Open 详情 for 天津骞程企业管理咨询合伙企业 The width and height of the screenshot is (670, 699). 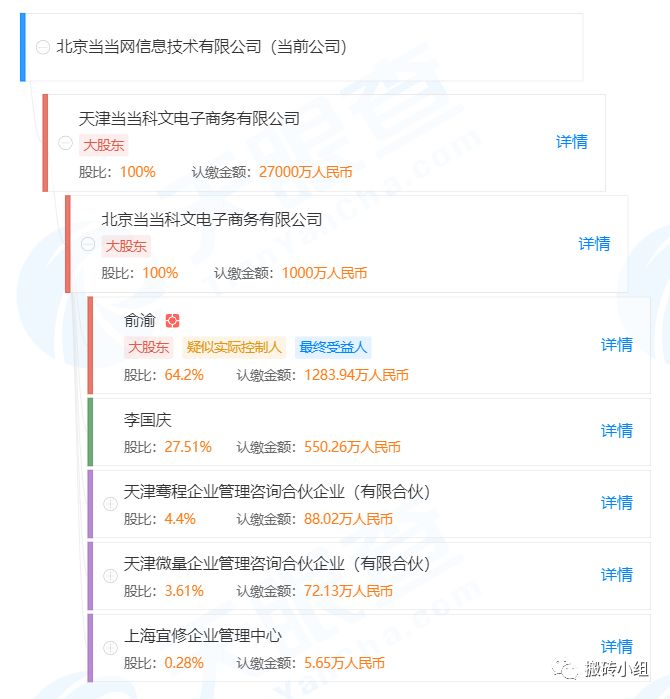point(617,503)
